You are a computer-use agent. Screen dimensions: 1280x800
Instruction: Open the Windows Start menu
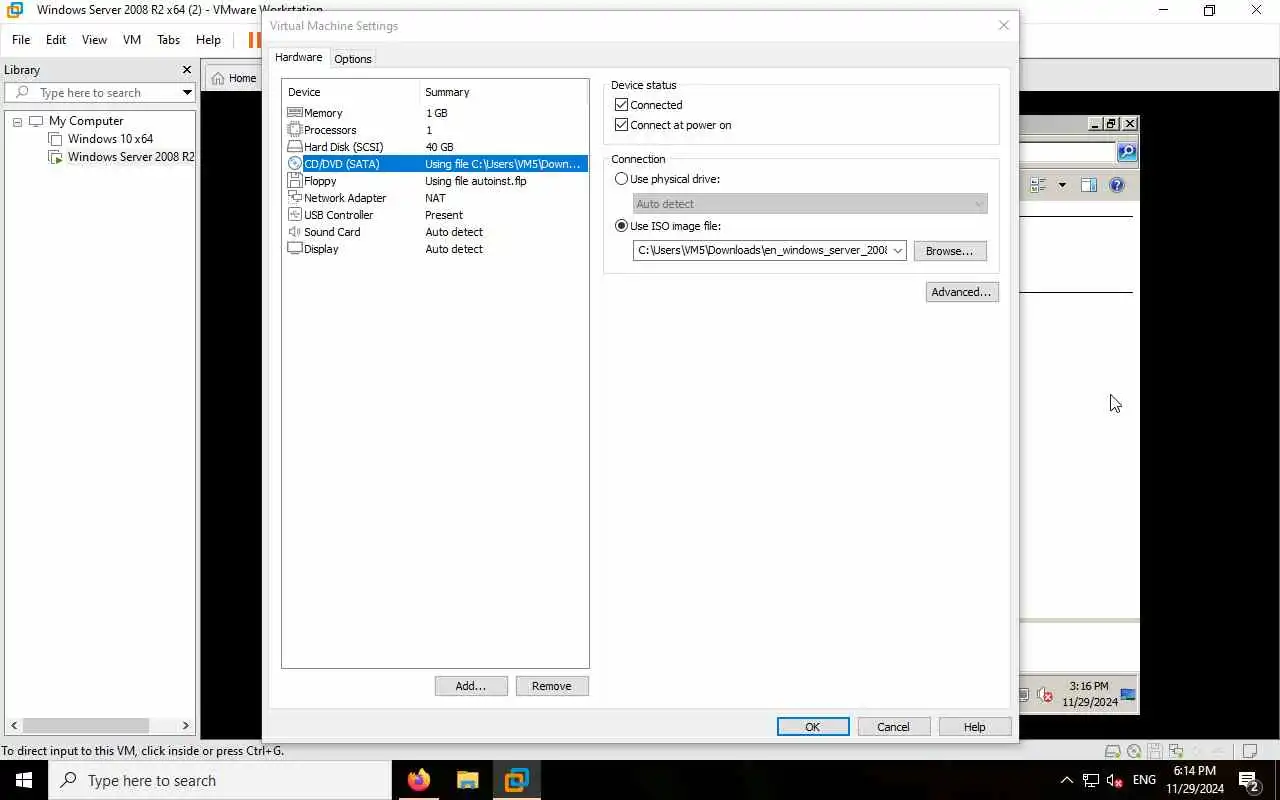pos(24,780)
